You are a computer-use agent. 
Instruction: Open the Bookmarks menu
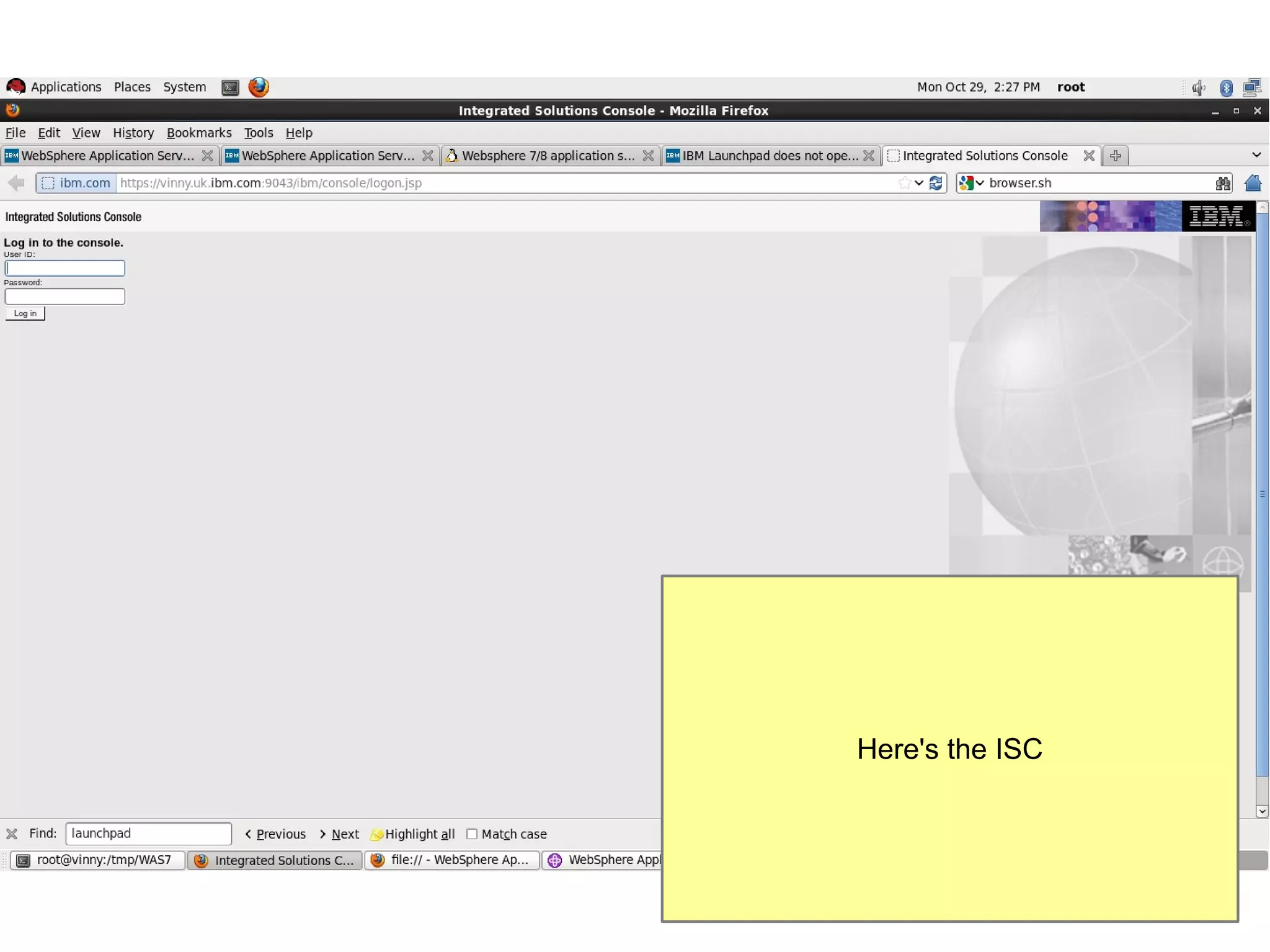199,133
